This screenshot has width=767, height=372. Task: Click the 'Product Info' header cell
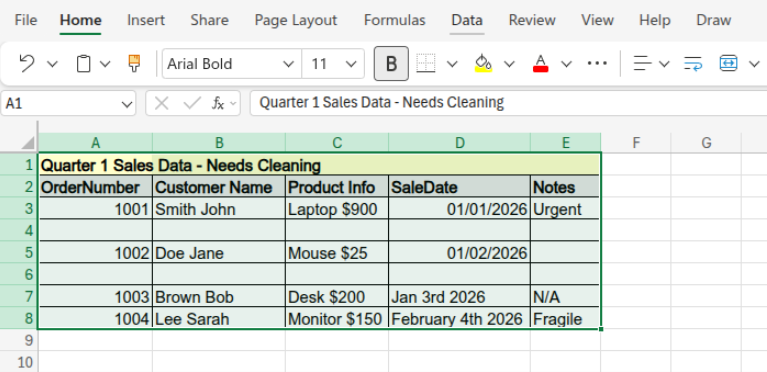coord(337,187)
